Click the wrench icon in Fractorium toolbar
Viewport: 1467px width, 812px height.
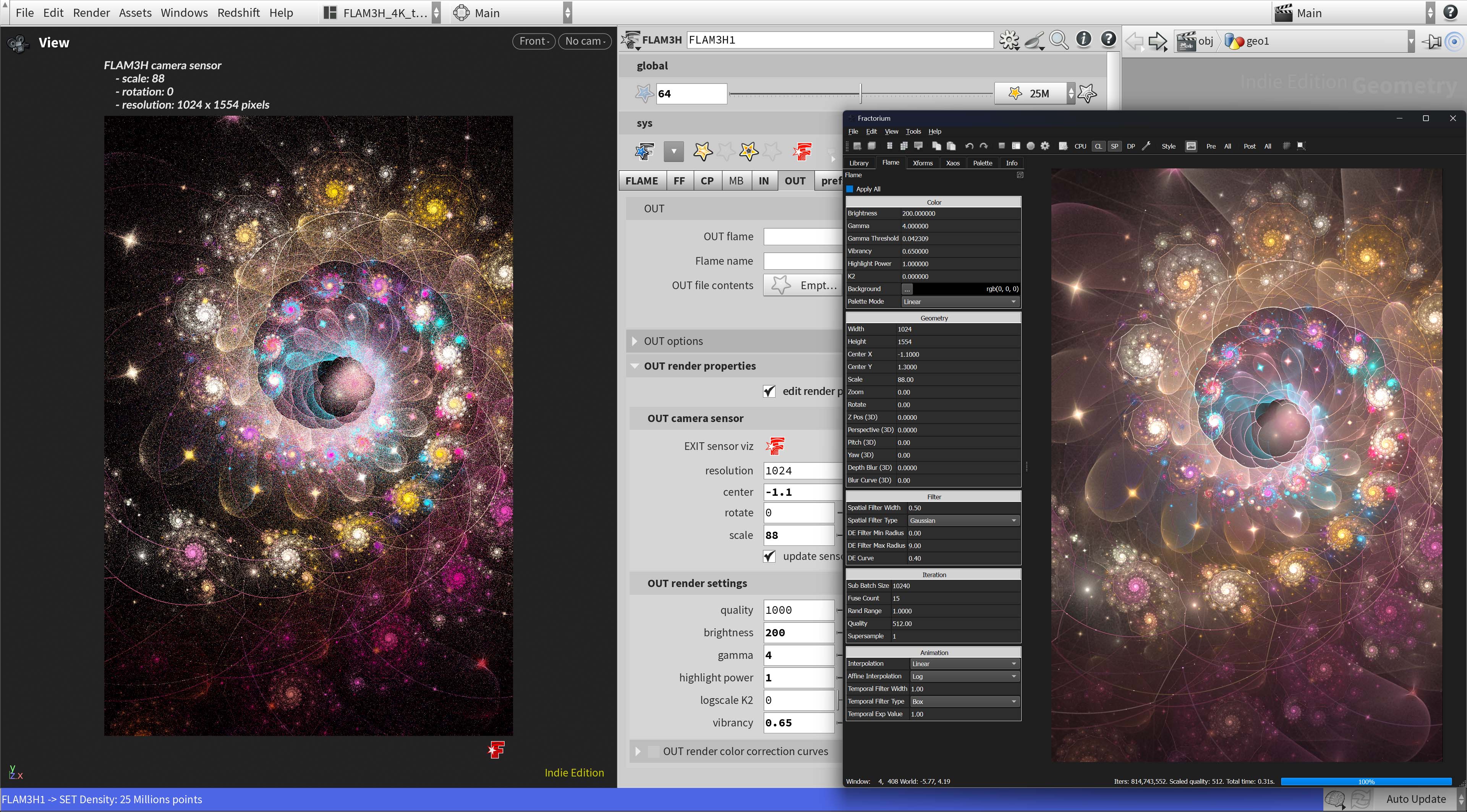[x=1146, y=146]
